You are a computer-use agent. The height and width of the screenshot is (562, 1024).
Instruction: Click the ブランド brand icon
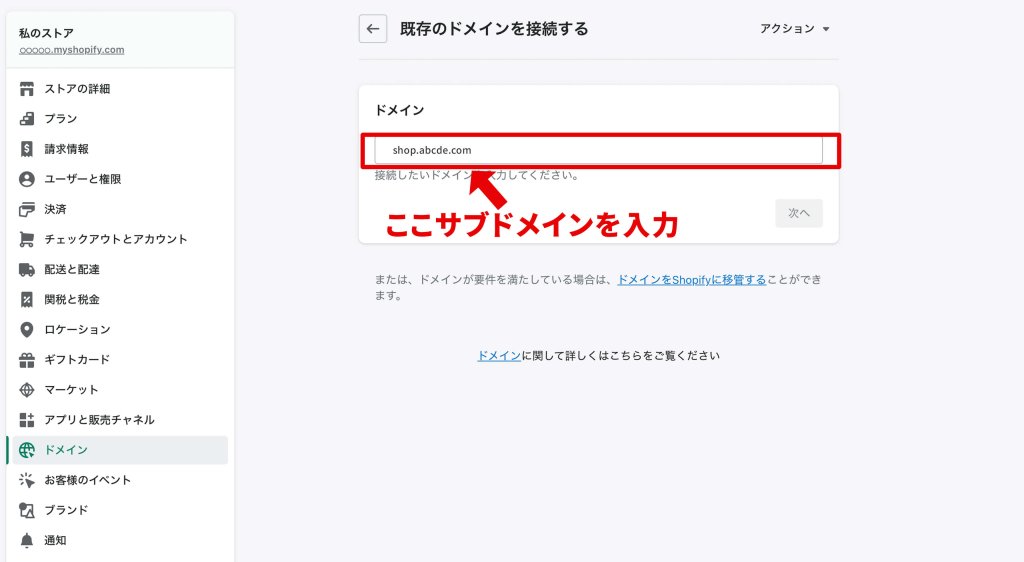[x=27, y=510]
